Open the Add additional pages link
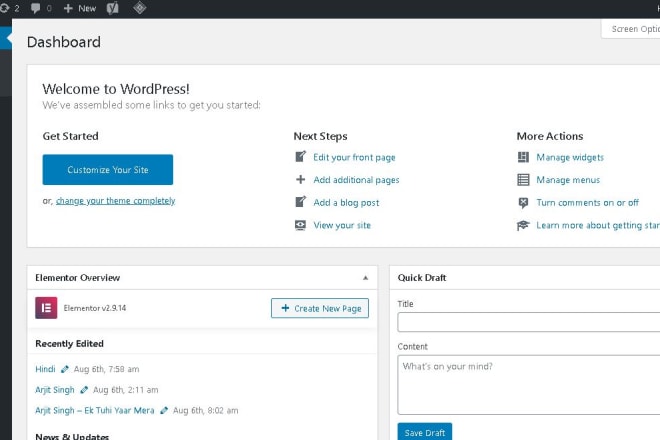The width and height of the screenshot is (660, 440). pyautogui.click(x=356, y=180)
